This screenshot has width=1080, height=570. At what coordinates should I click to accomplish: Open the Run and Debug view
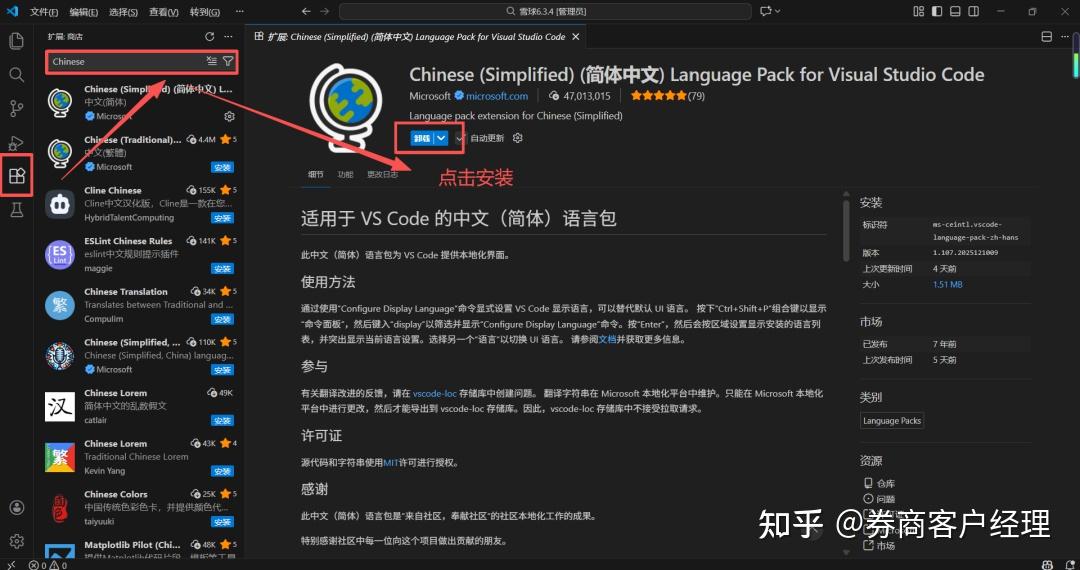click(x=17, y=142)
